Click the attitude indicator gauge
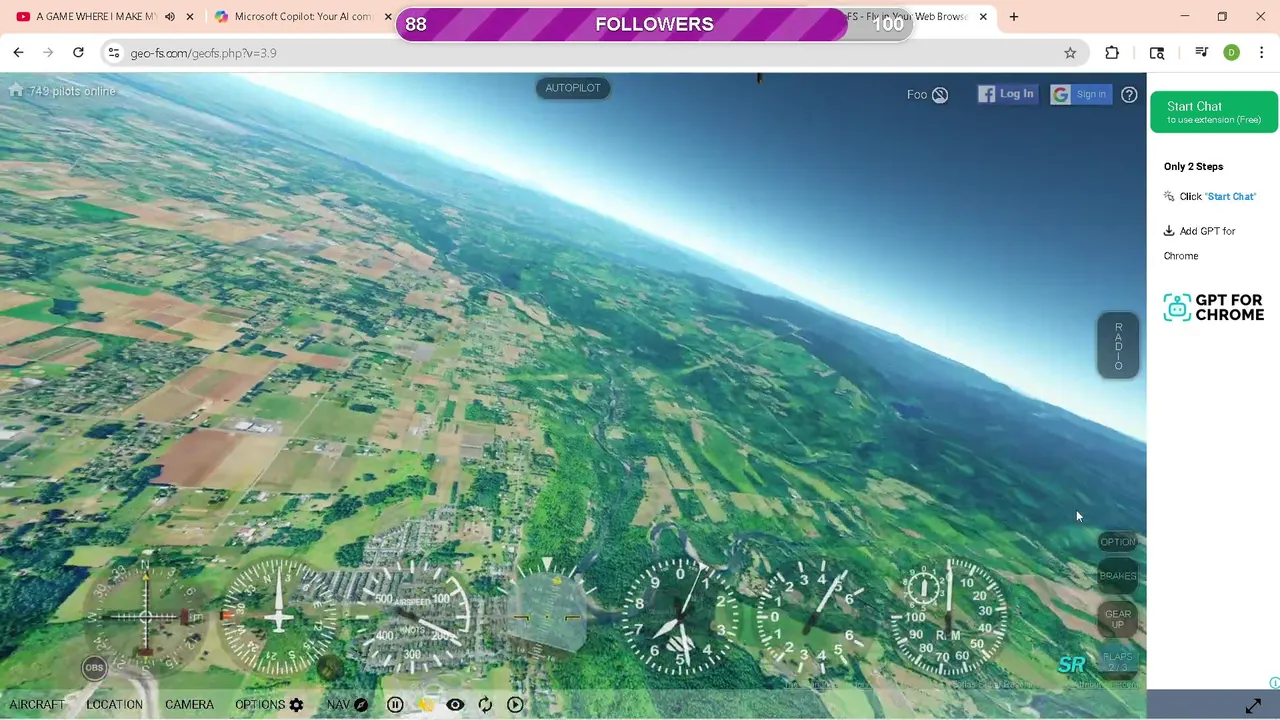The width and height of the screenshot is (1280, 720). click(546, 617)
